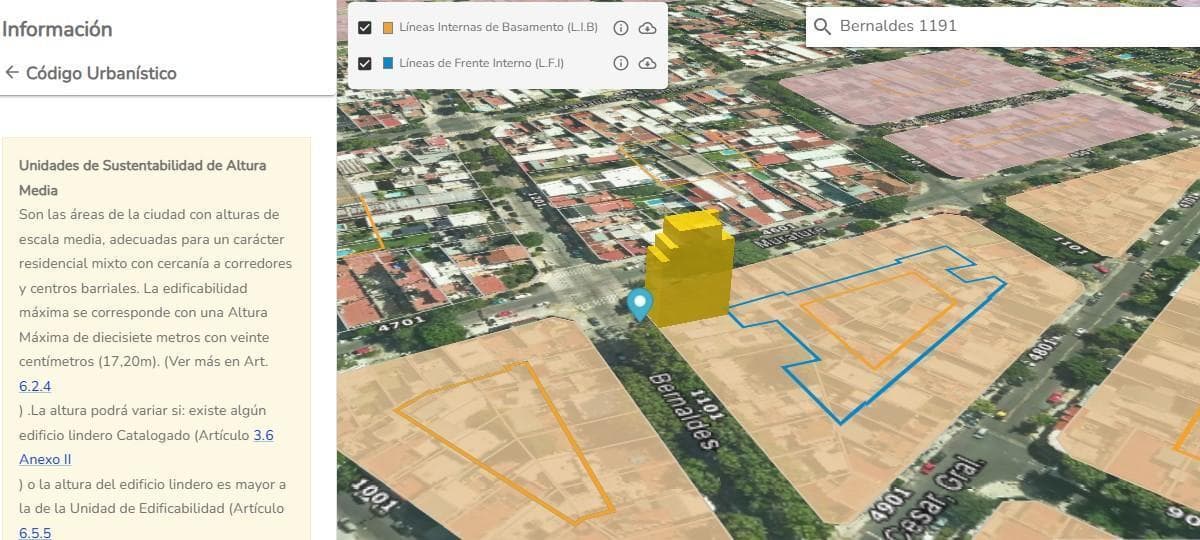Click the magnifying glass search icon
1200x540 pixels.
click(823, 27)
